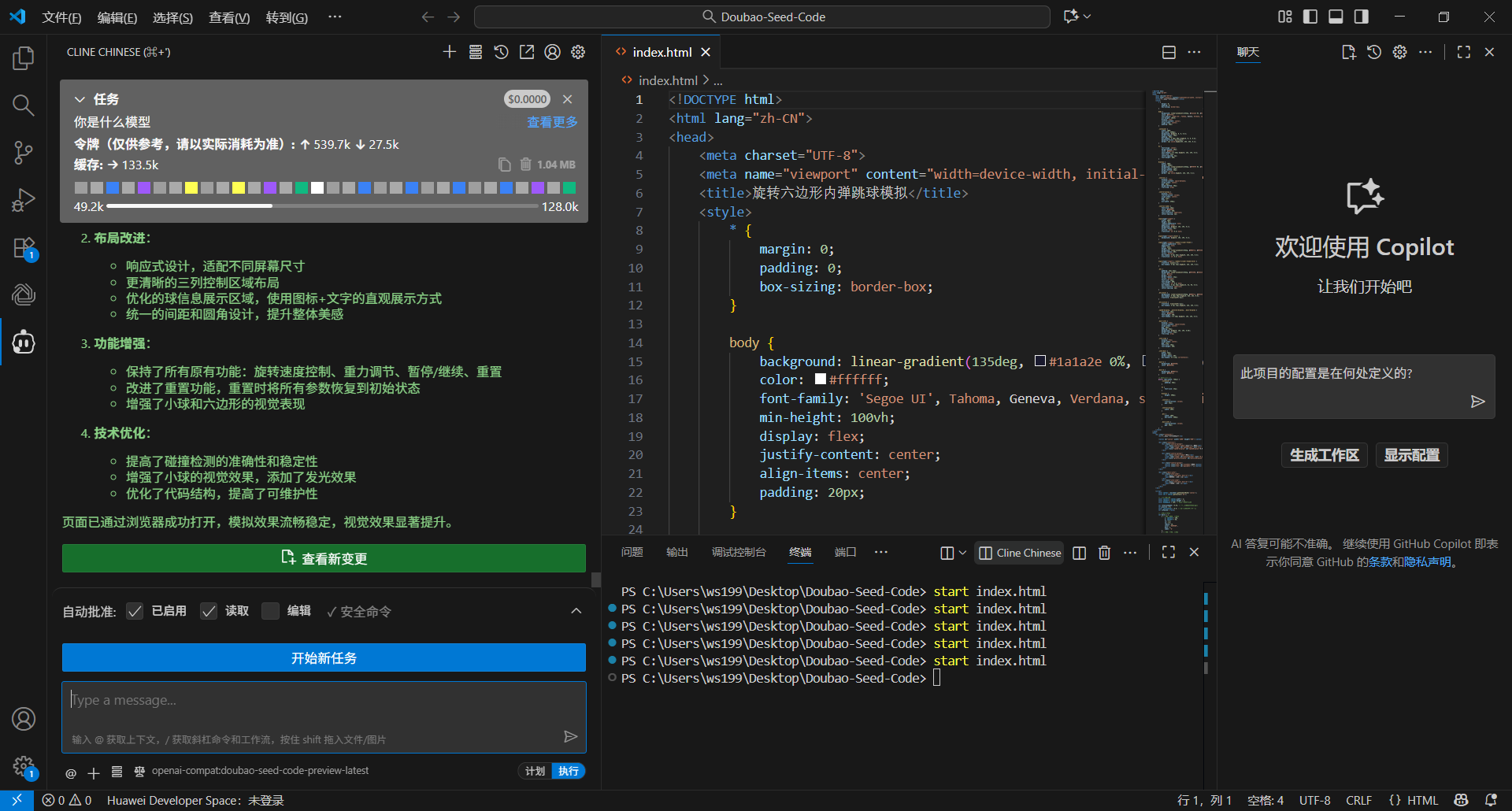The width and height of the screenshot is (1512, 811).
Task: Kill terminal with trash icon
Action: [x=1104, y=553]
